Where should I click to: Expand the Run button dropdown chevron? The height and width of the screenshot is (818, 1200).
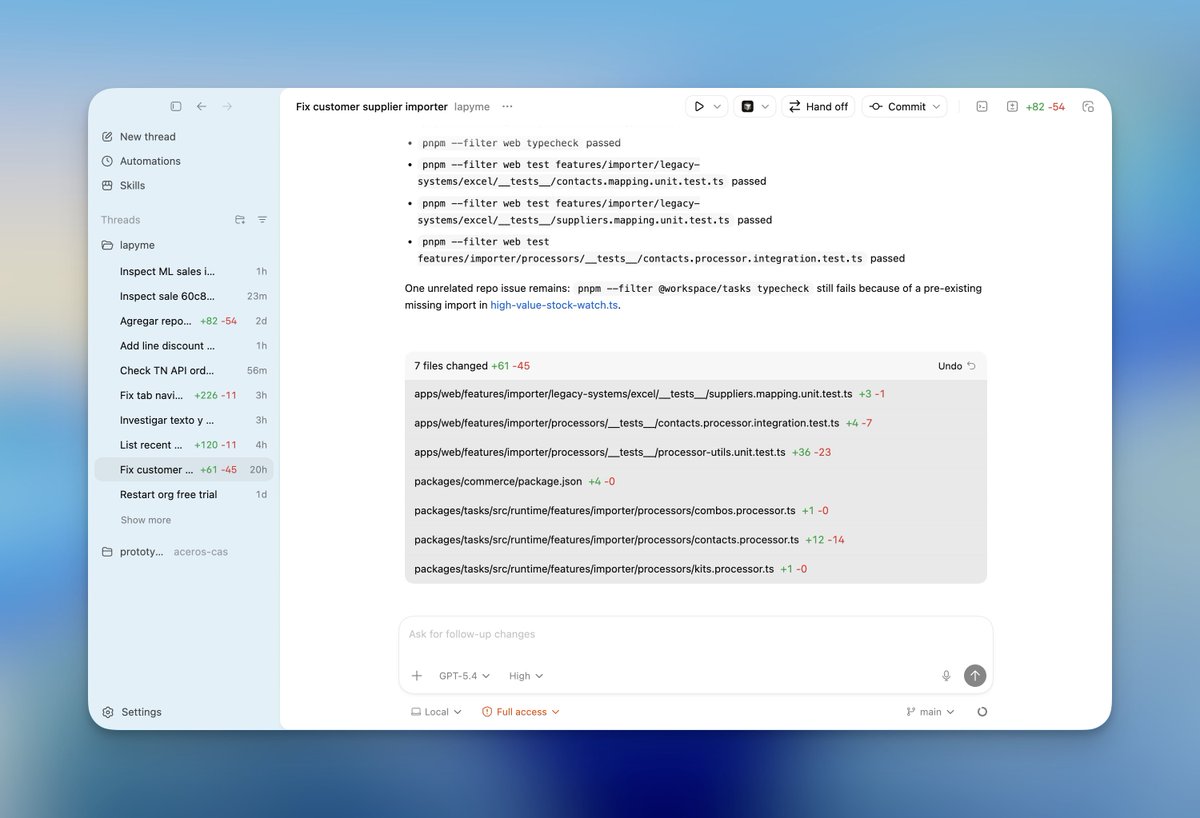(717, 106)
